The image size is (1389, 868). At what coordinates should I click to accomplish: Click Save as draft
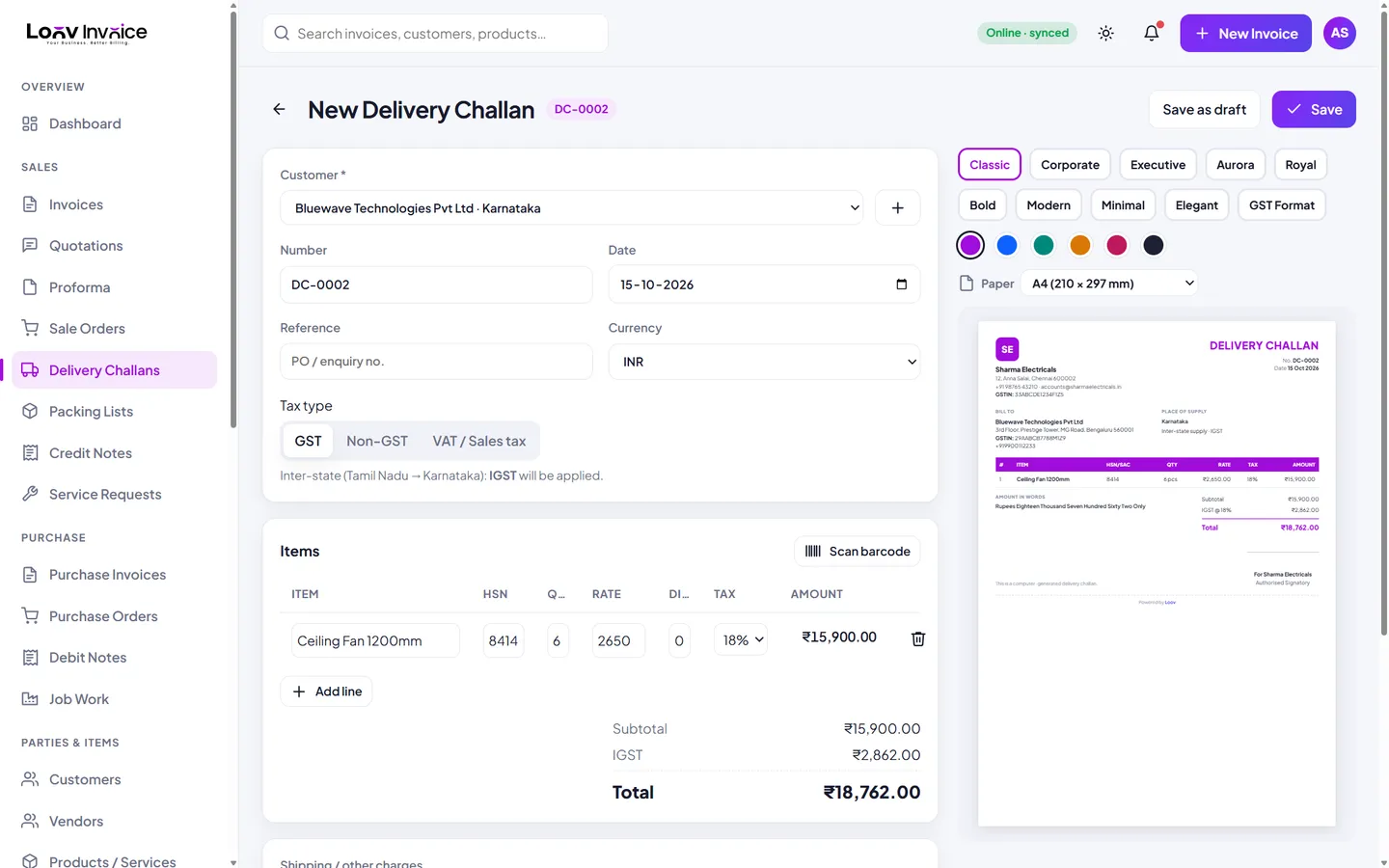[x=1204, y=110]
